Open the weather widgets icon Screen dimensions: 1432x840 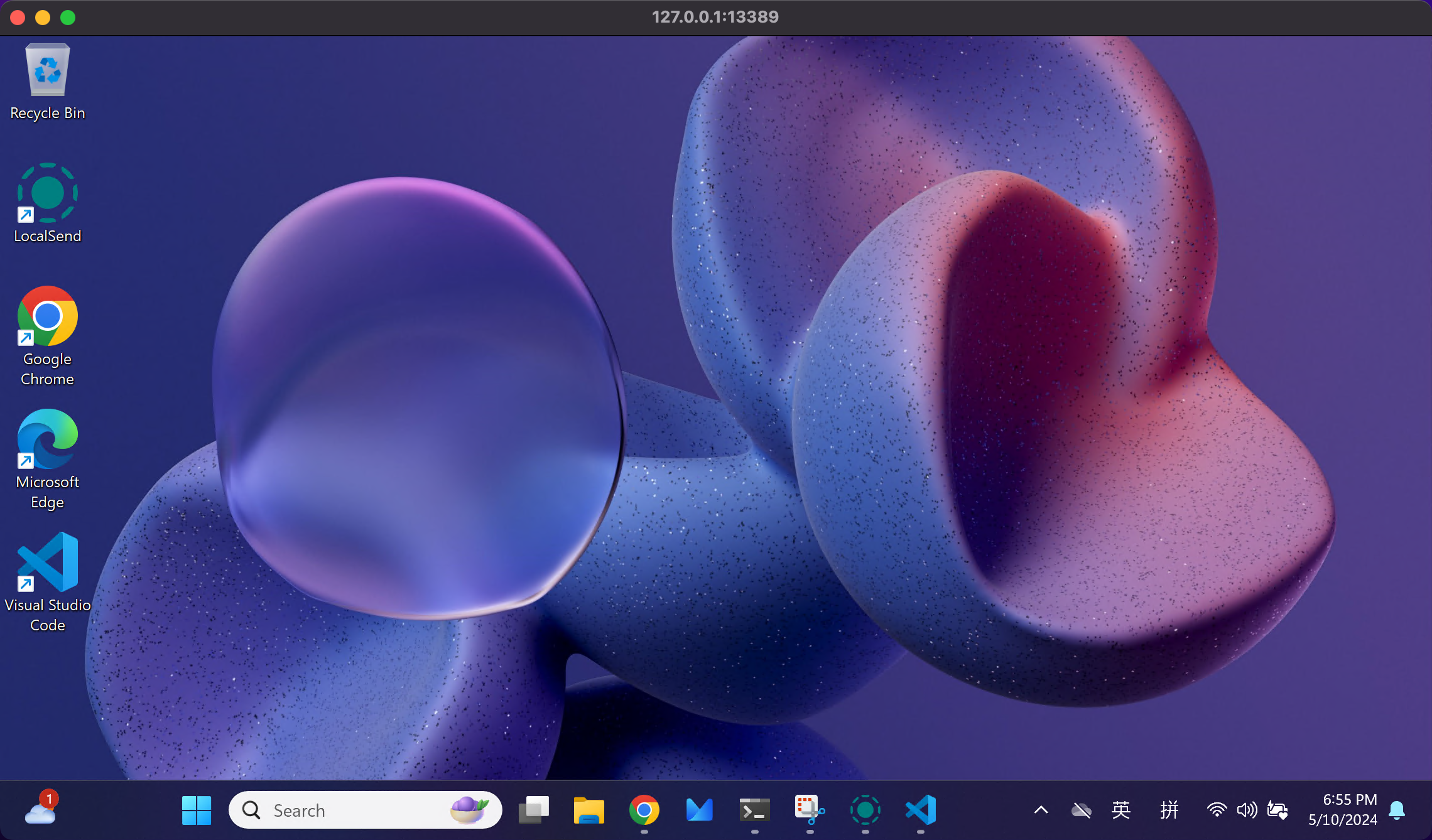pos(41,809)
